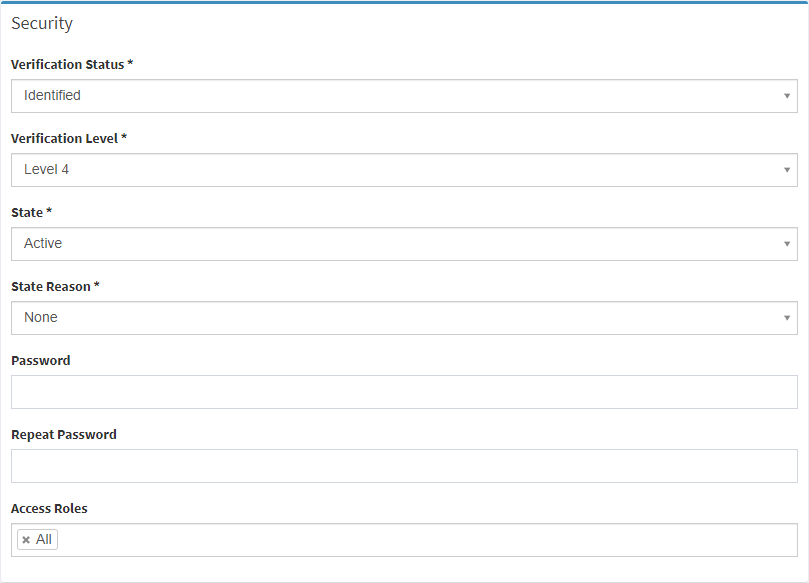Click the Password field label
Viewport: 809px width, 583px height.
tap(41, 360)
